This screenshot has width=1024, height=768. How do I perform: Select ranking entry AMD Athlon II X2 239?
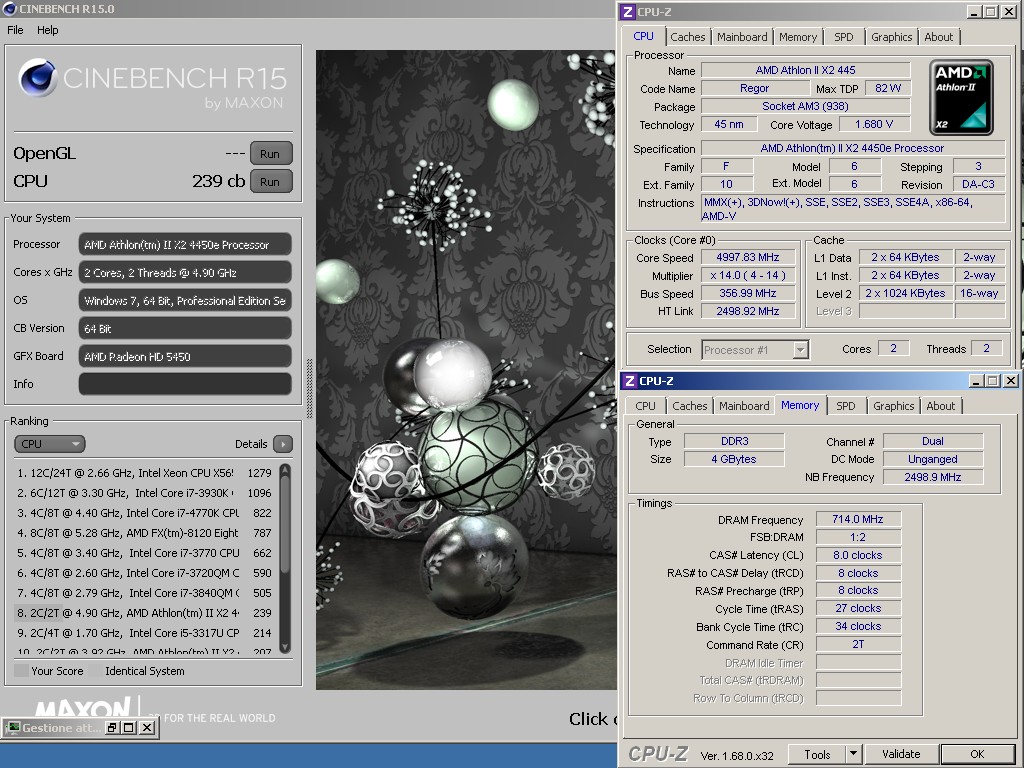(x=144, y=613)
